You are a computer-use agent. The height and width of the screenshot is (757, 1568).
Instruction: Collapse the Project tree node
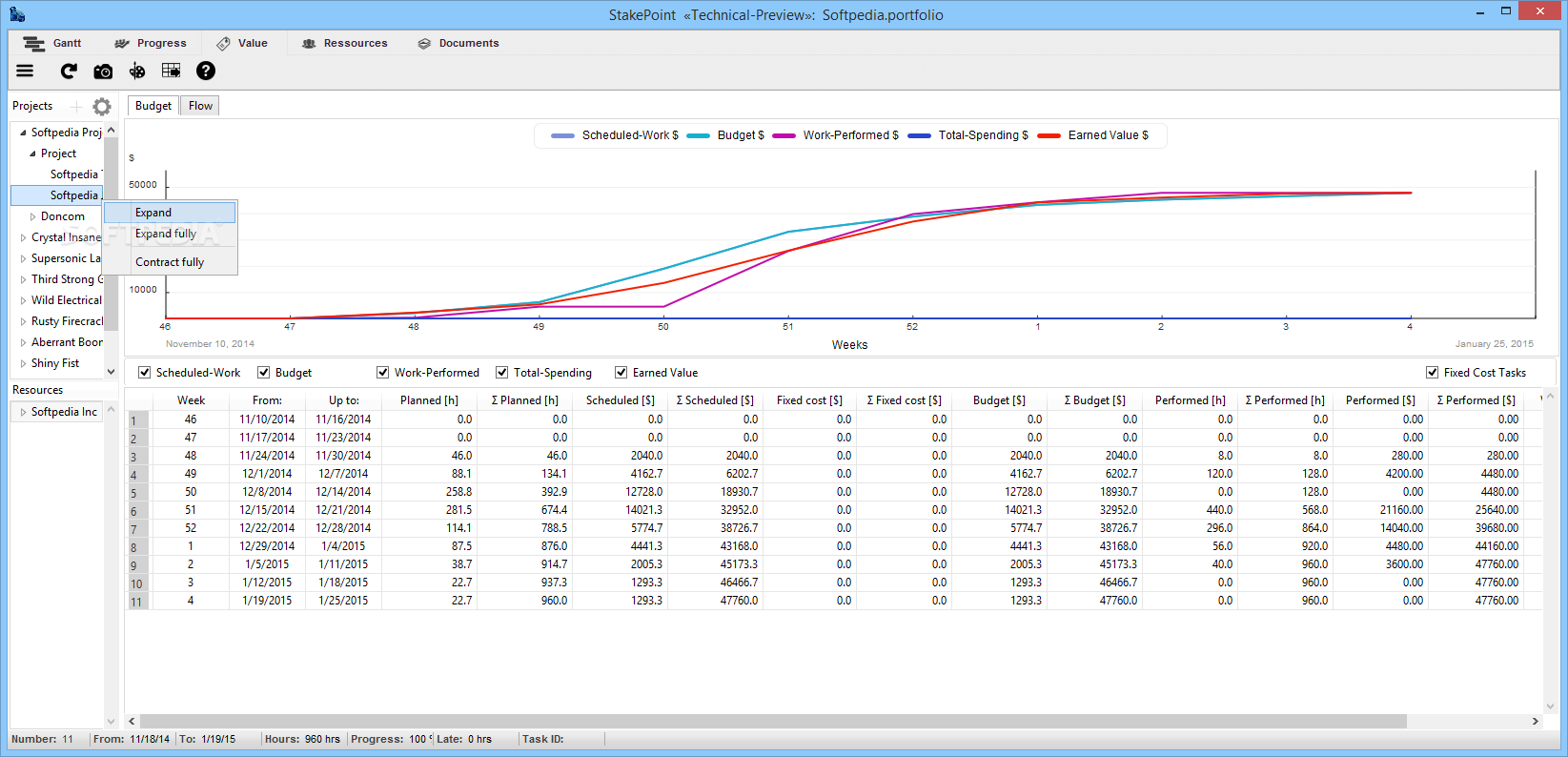32,153
